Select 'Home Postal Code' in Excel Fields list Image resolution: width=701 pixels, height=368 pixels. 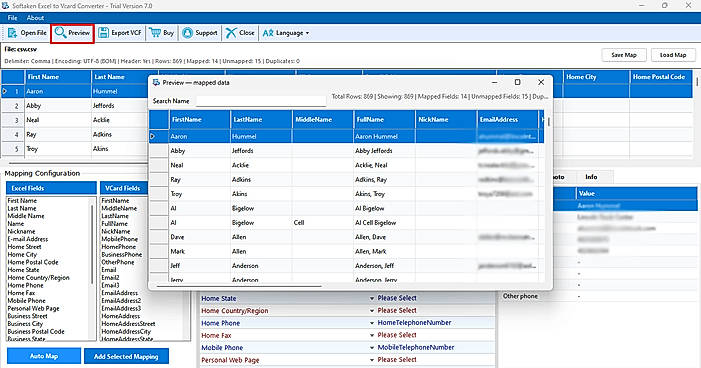coord(33,262)
